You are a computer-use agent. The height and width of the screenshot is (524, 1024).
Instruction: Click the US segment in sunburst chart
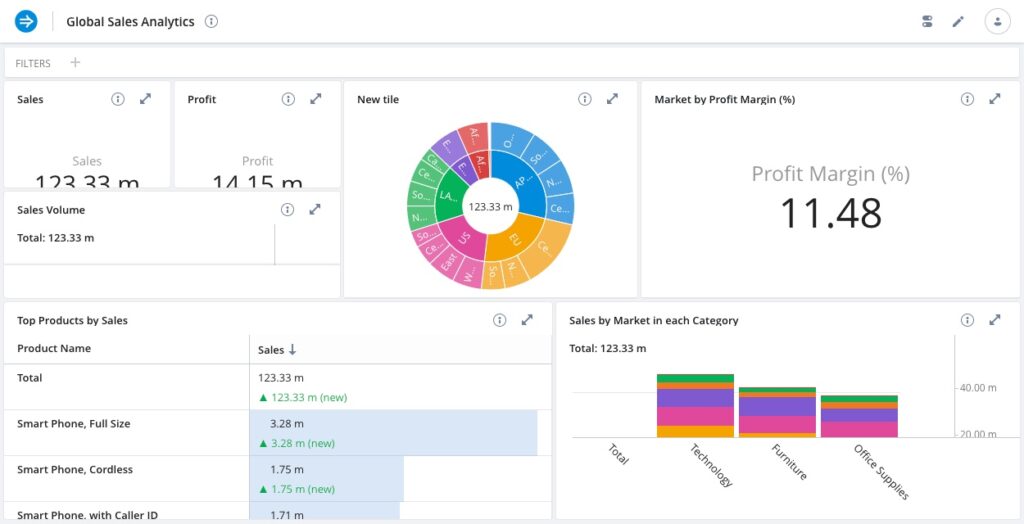coord(464,238)
